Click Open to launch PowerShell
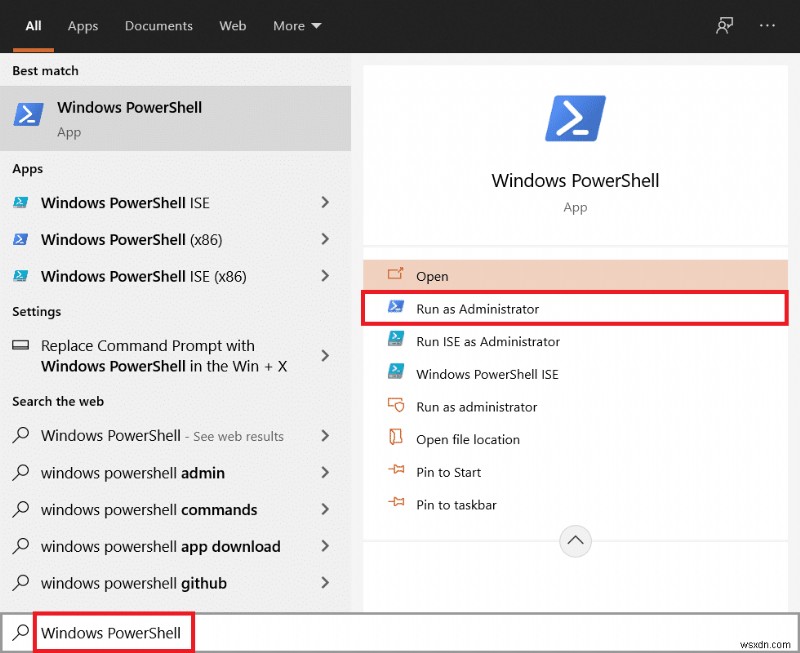800x653 pixels. (x=431, y=276)
